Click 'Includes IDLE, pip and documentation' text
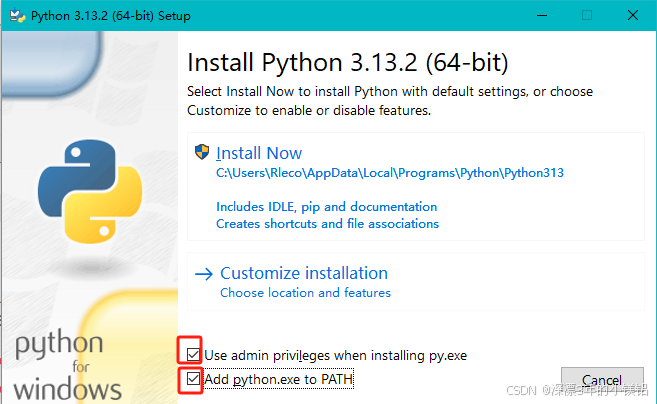The image size is (657, 404). (x=326, y=207)
